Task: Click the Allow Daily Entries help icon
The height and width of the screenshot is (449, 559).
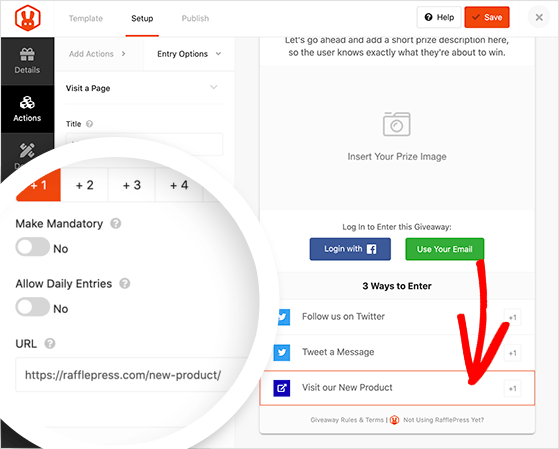Action: (125, 284)
